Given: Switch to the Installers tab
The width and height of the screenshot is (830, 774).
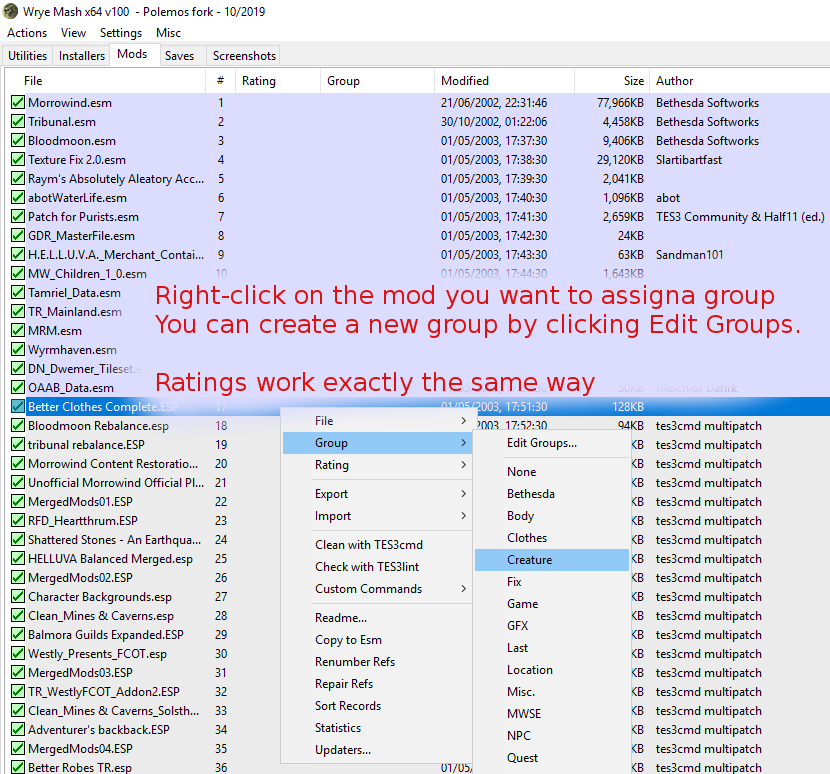Looking at the screenshot, I should coord(82,56).
